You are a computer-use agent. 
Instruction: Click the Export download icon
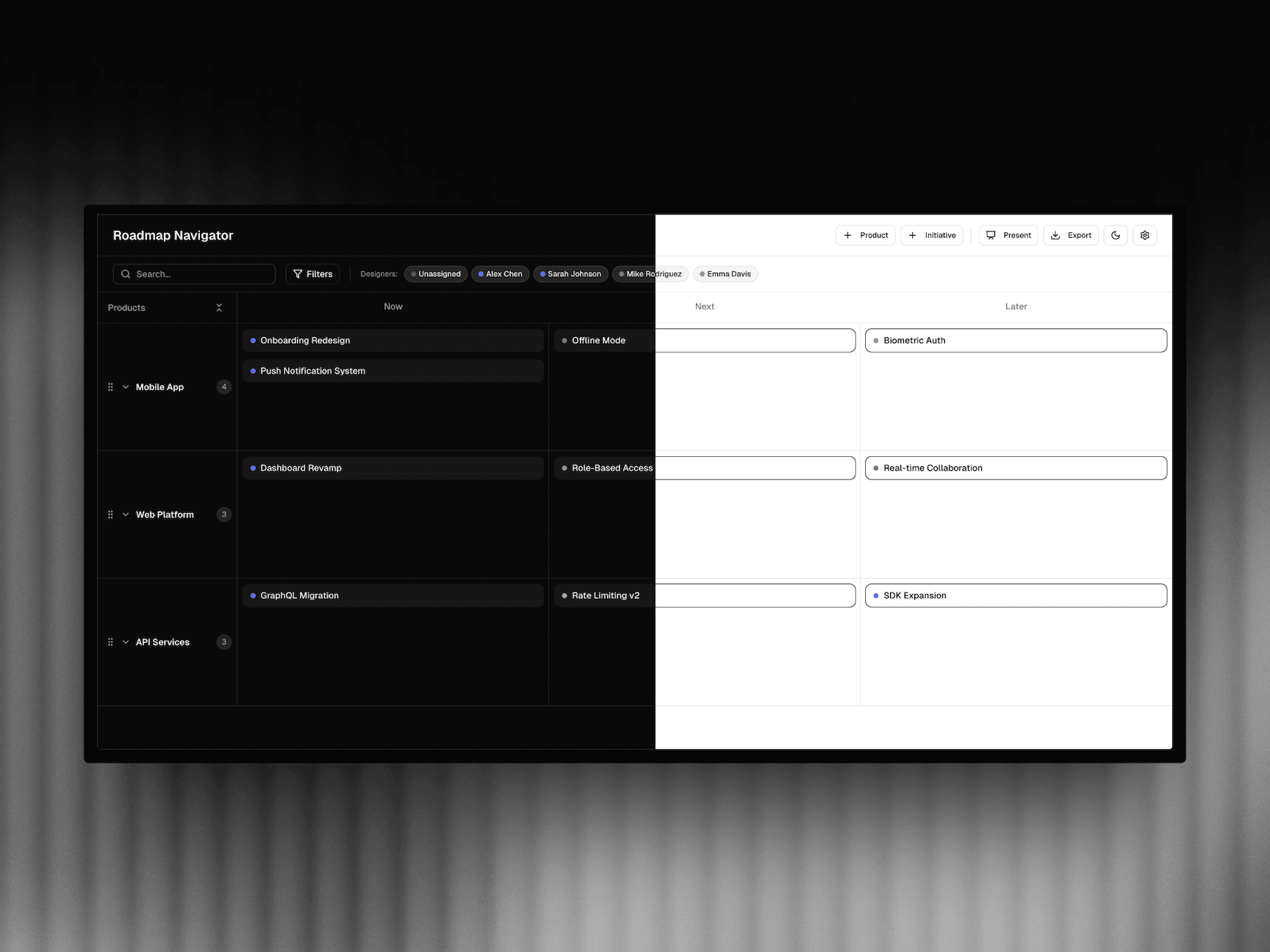1056,235
